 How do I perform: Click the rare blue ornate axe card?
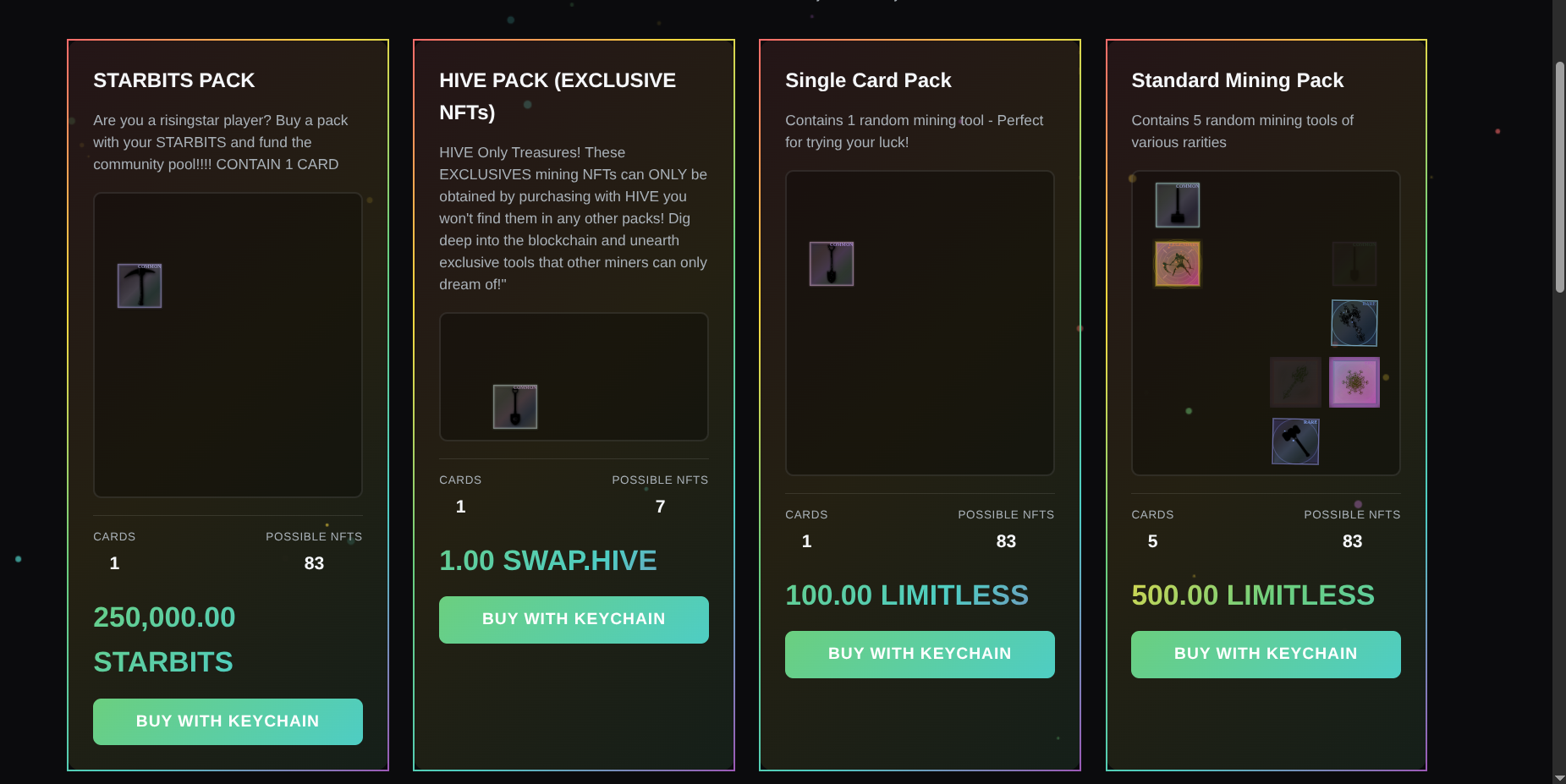[x=1354, y=323]
